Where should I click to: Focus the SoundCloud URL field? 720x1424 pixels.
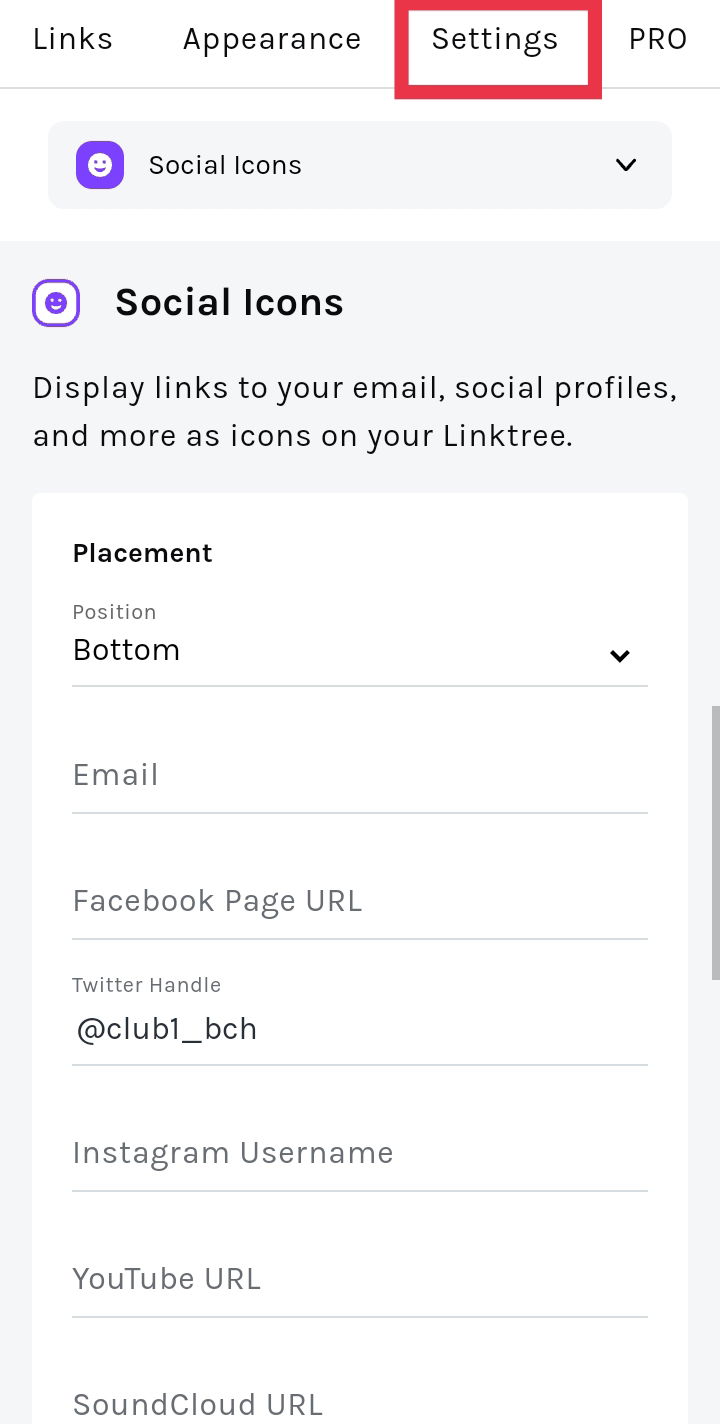pyautogui.click(x=360, y=1405)
